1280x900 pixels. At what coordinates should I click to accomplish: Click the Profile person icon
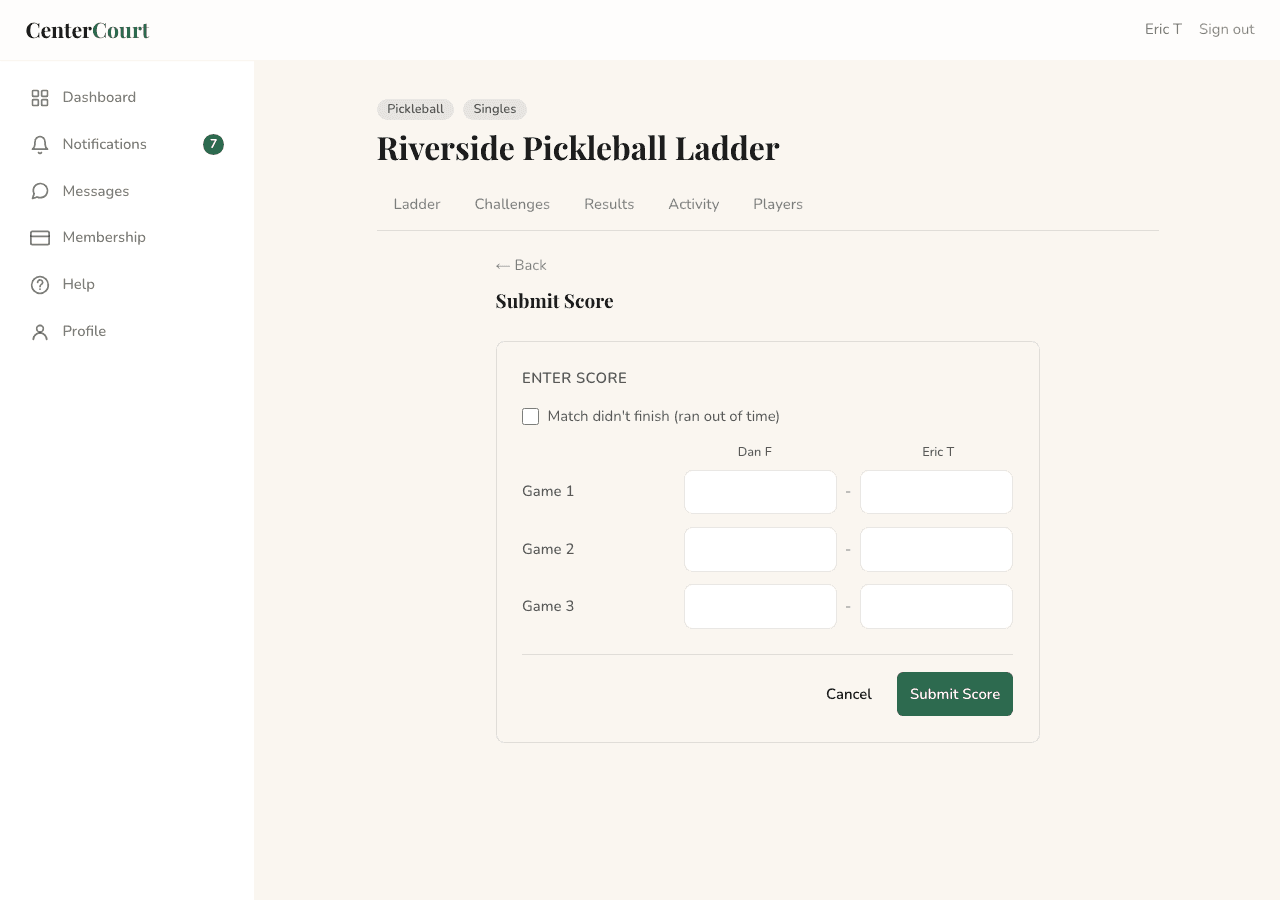pyautogui.click(x=40, y=332)
